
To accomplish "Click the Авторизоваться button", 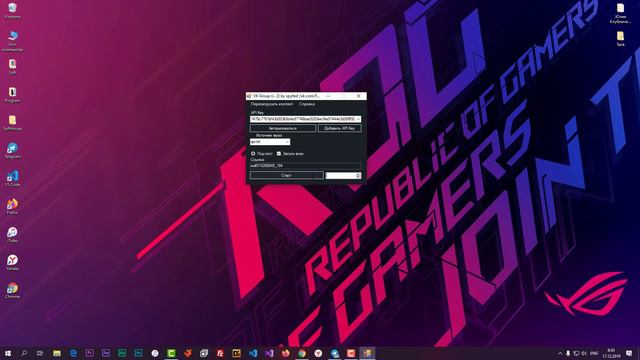I will coord(282,128).
